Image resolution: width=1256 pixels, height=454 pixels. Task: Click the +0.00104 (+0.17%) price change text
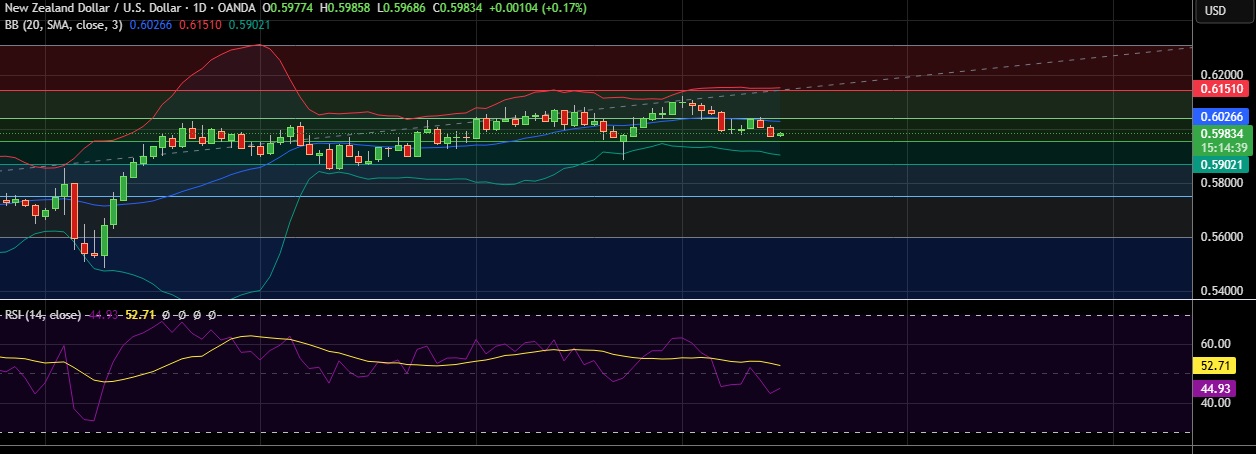click(x=540, y=8)
